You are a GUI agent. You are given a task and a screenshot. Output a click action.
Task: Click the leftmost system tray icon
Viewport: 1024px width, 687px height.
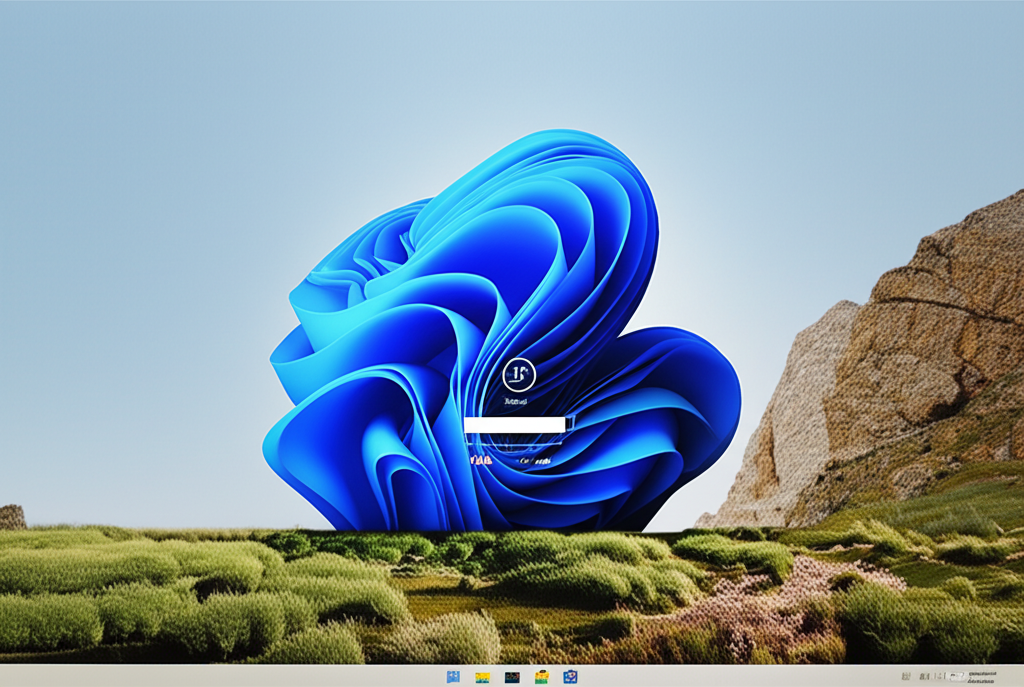pos(906,677)
